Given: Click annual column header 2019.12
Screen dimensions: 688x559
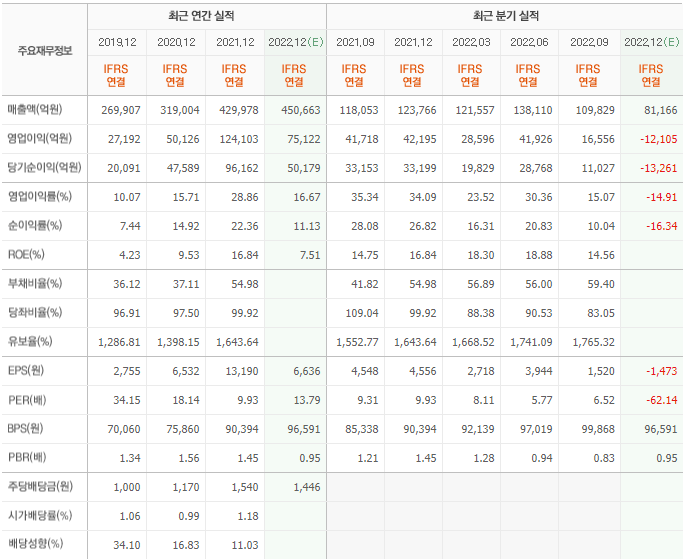Looking at the screenshot, I should pyautogui.click(x=117, y=42).
